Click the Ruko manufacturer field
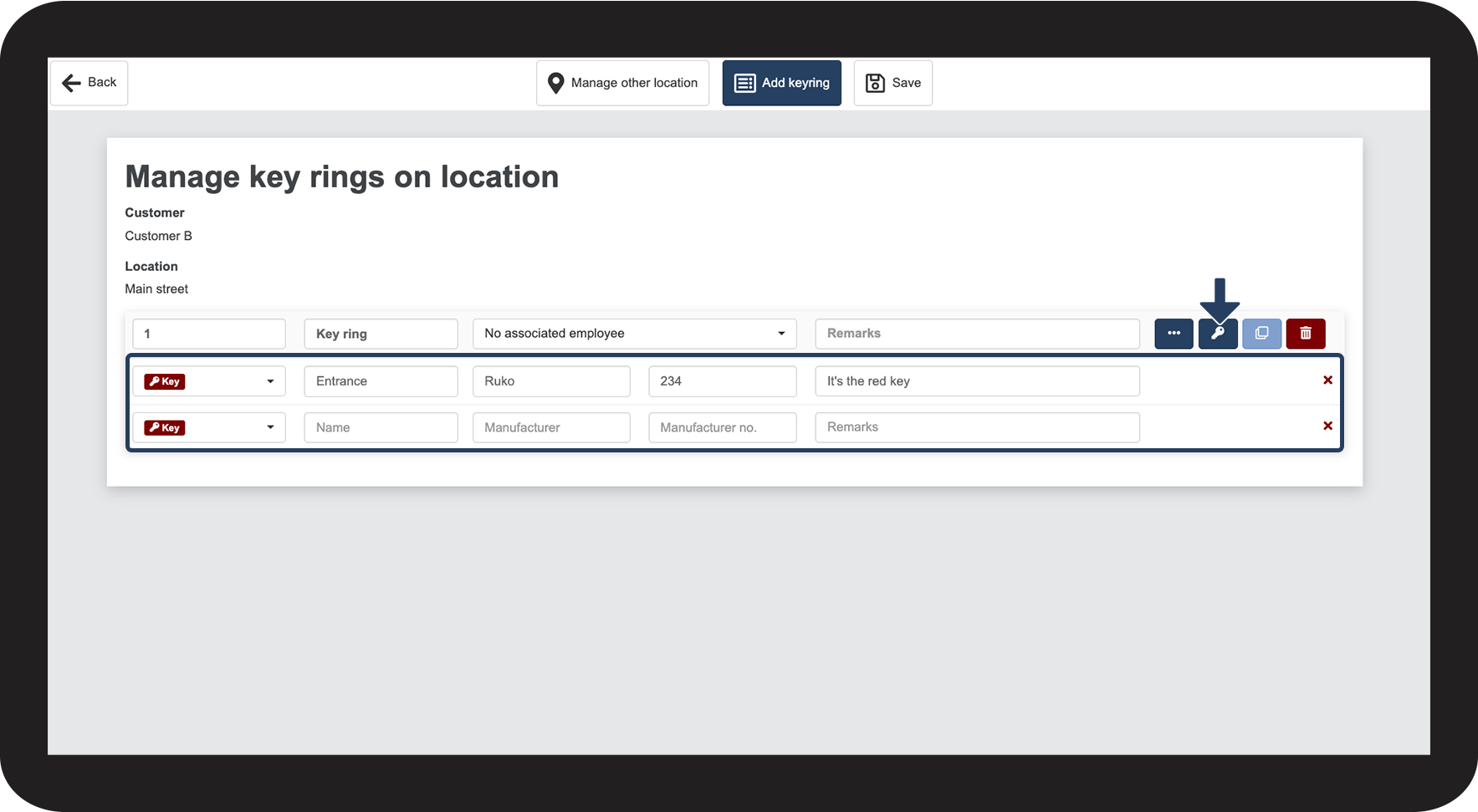 [x=551, y=381]
